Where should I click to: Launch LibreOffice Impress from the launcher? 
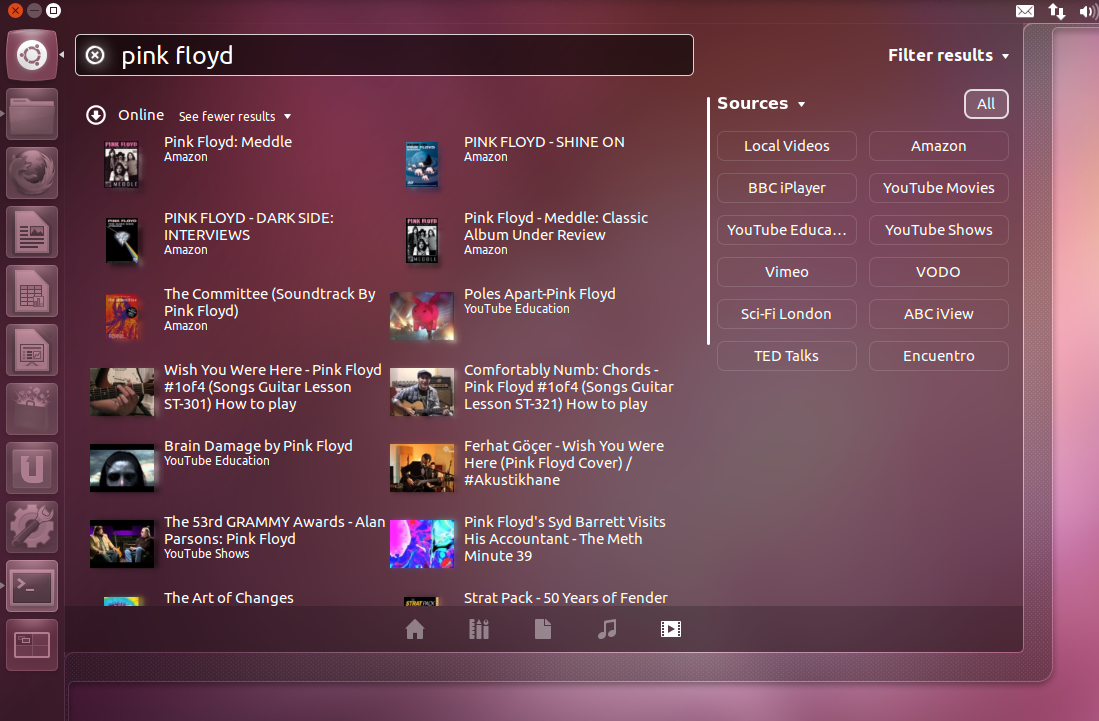[32, 350]
